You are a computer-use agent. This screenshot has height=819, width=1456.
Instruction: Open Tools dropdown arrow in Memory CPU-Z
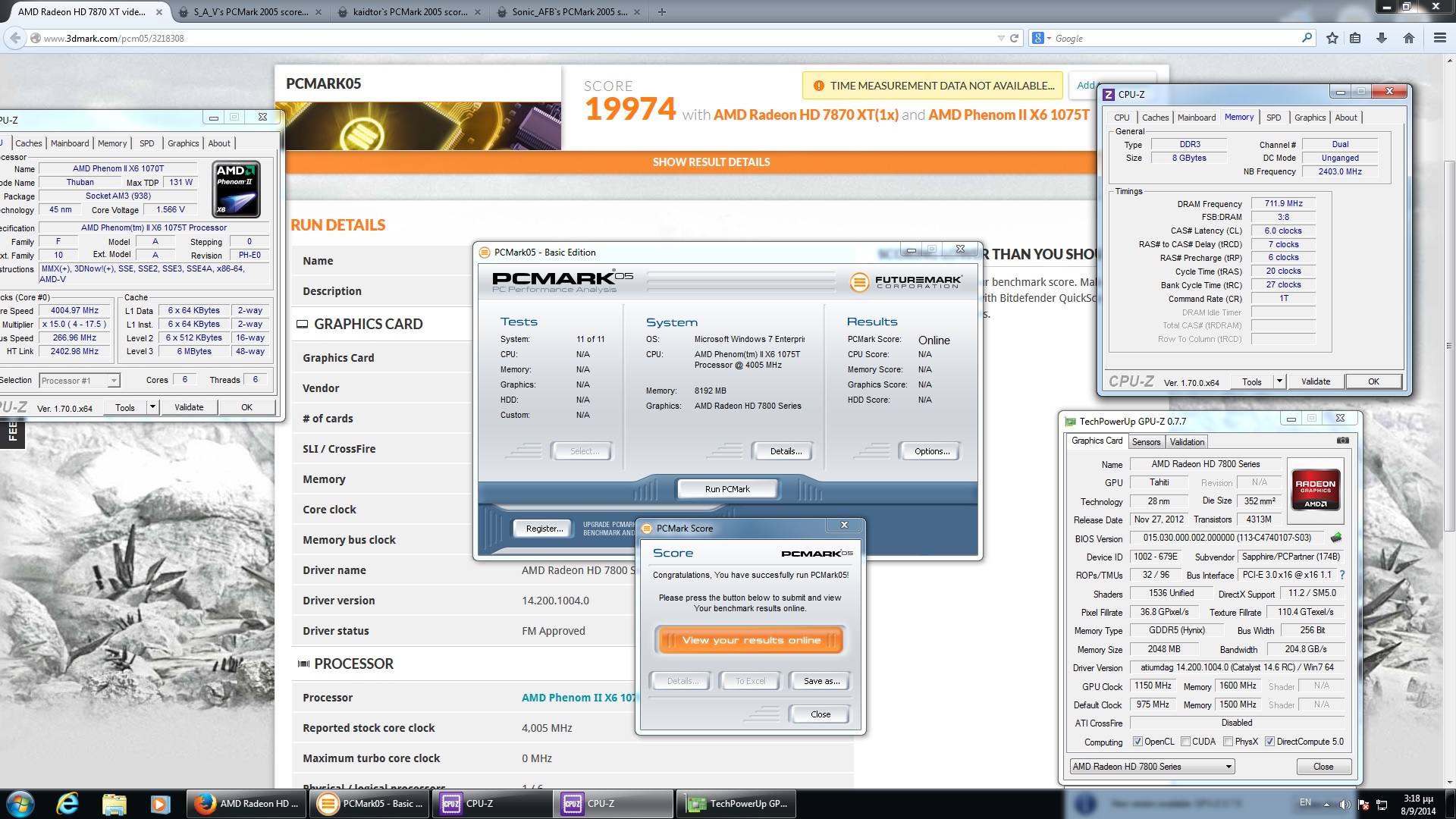click(1279, 381)
